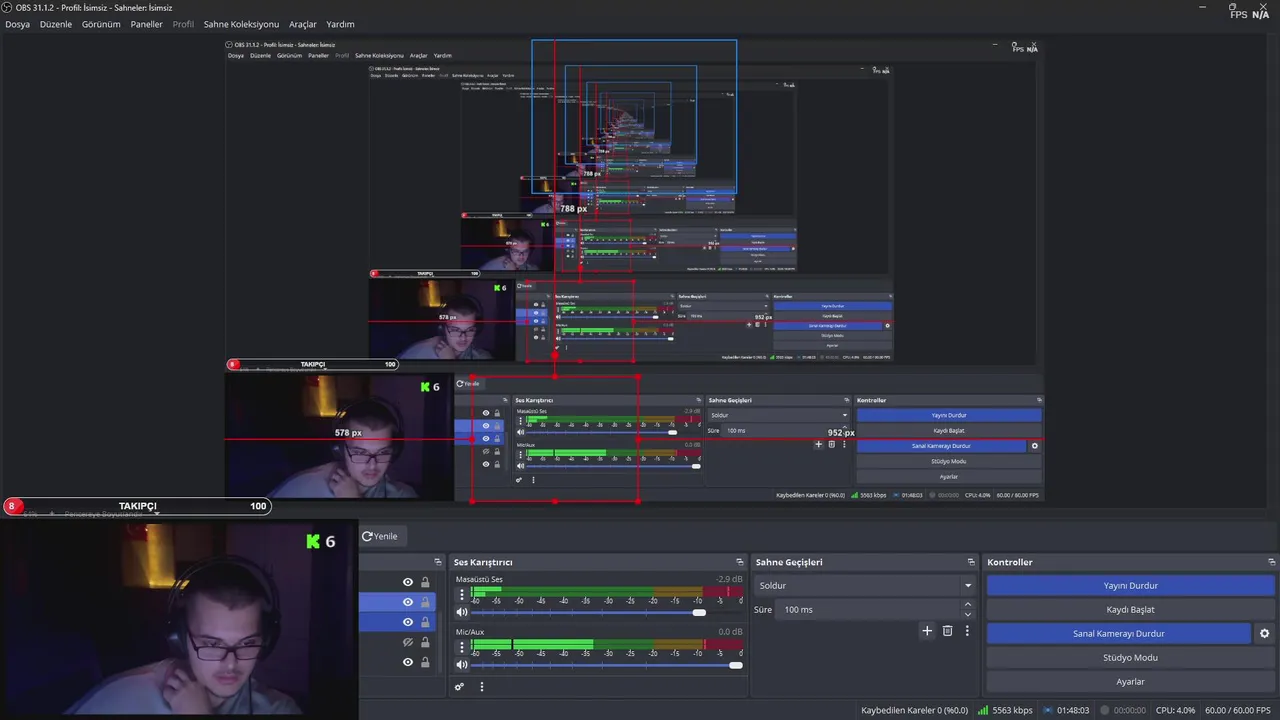Mute the Mic/Aux speaker icon
This screenshot has height=720, width=1280.
(462, 664)
